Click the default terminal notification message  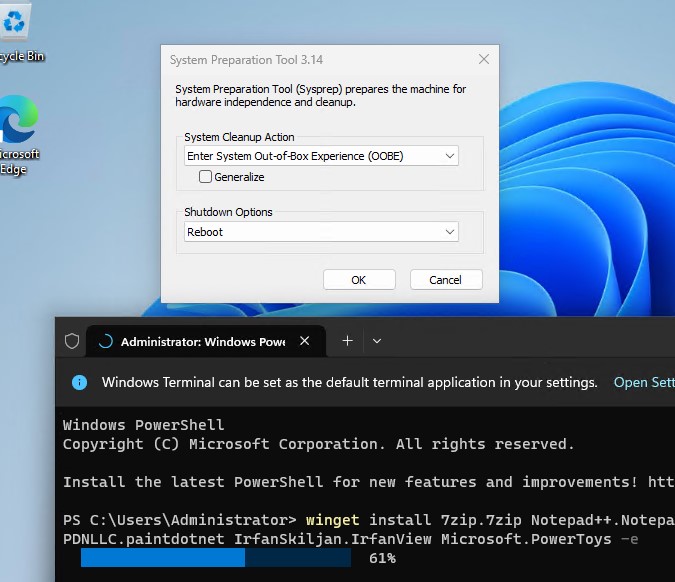click(x=350, y=382)
